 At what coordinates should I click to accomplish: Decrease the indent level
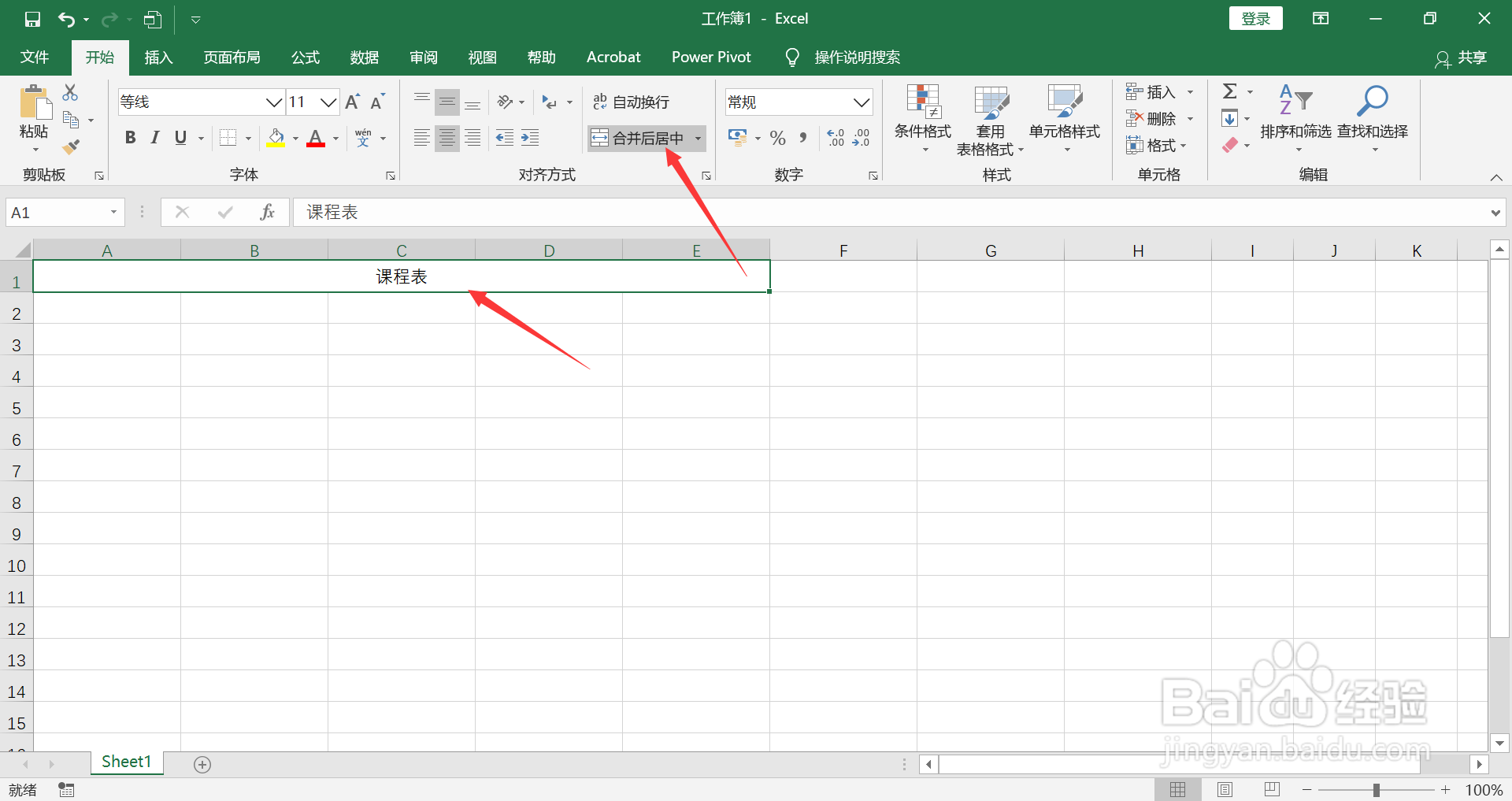point(505,138)
